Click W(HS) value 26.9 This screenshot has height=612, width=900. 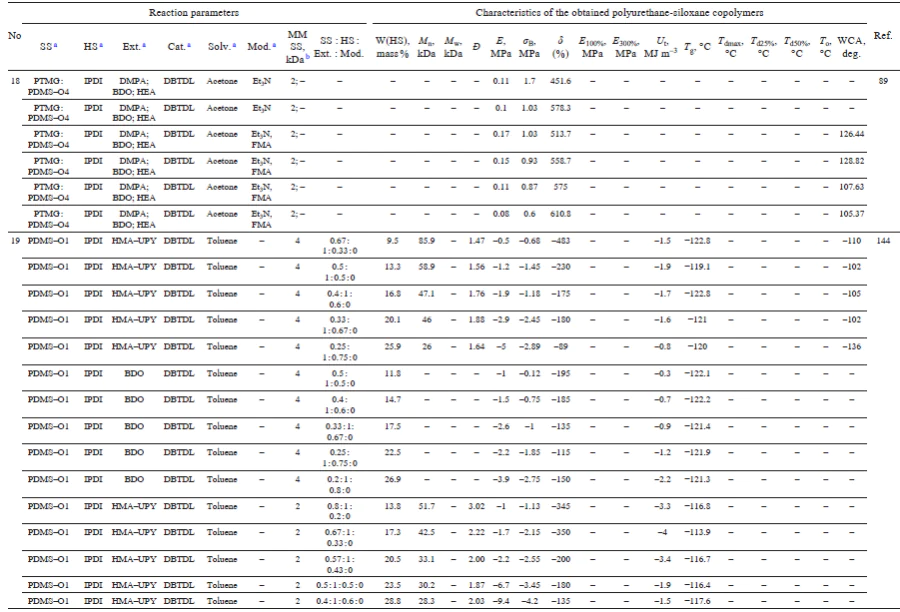click(392, 479)
